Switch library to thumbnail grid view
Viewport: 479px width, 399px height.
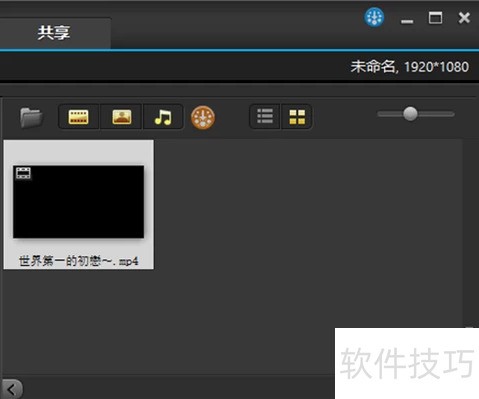[297, 117]
